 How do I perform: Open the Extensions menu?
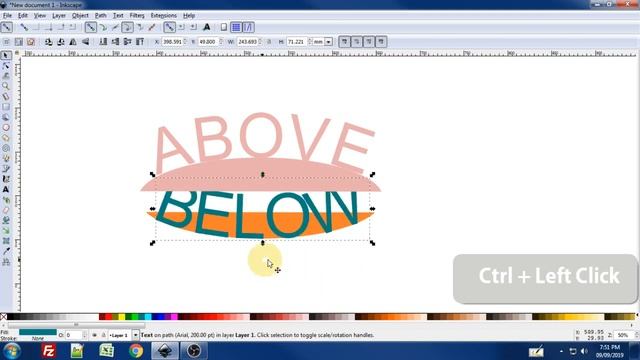[x=163, y=16]
